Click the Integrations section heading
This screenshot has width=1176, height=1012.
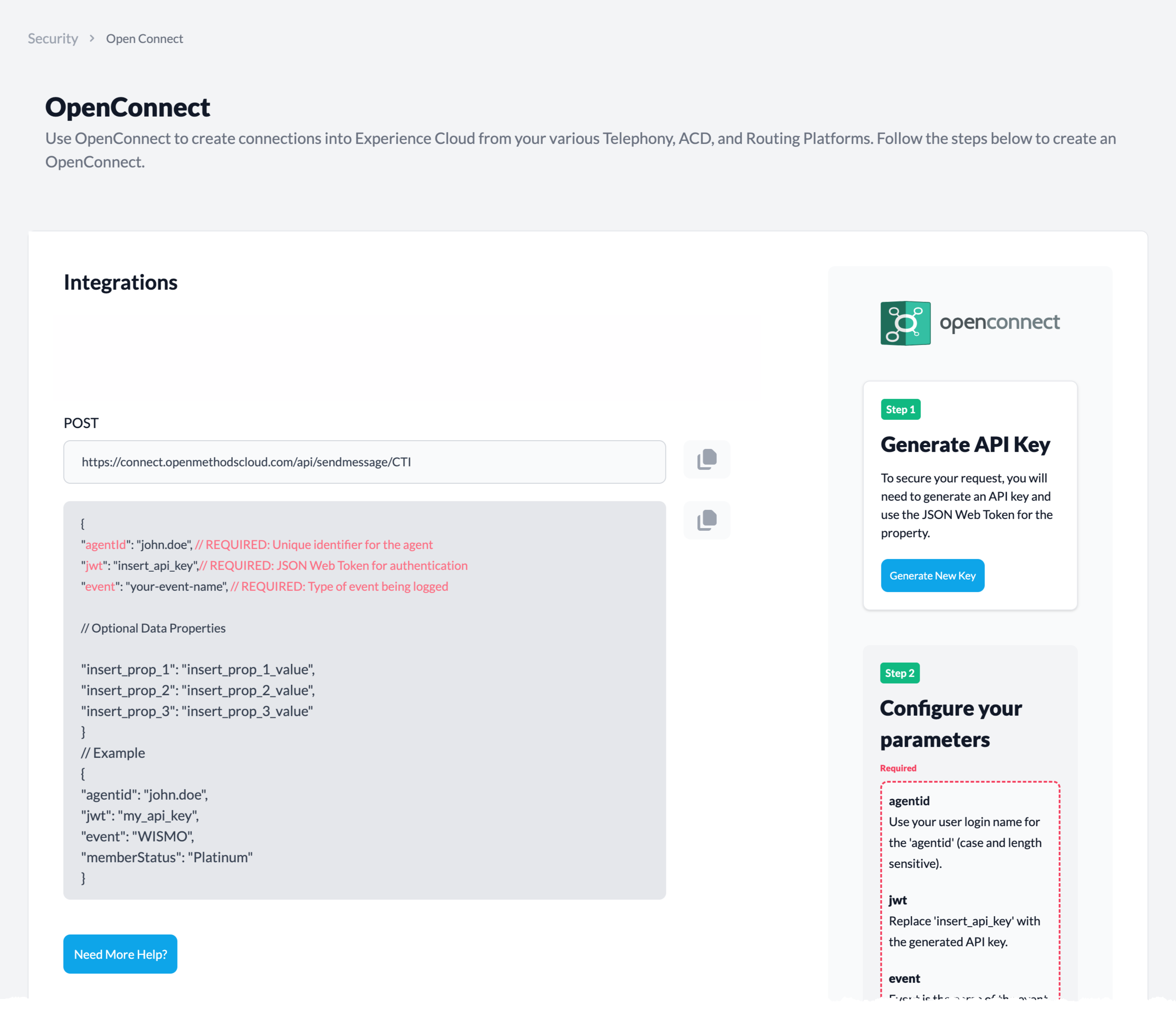pos(120,282)
